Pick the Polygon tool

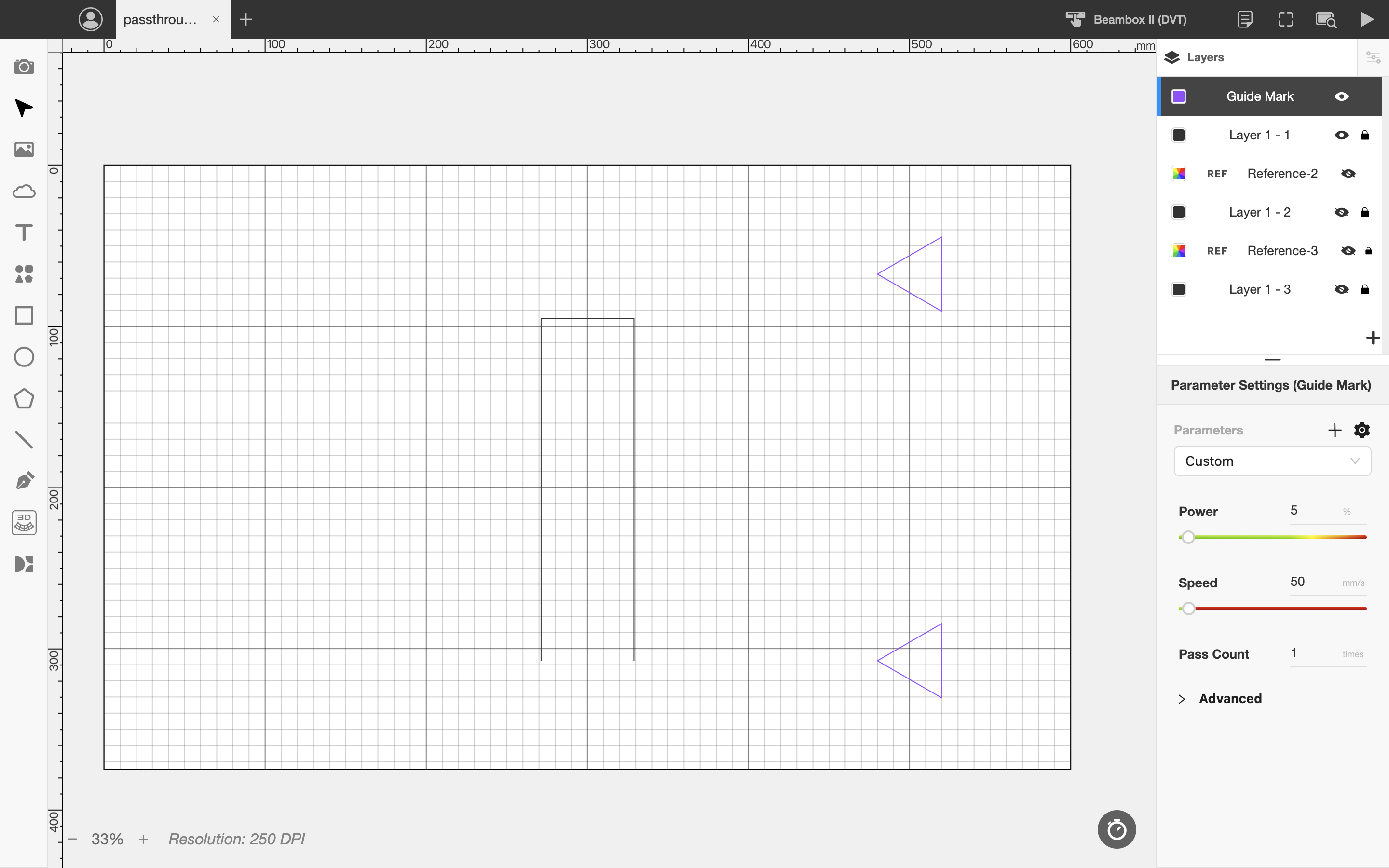pyautogui.click(x=24, y=398)
